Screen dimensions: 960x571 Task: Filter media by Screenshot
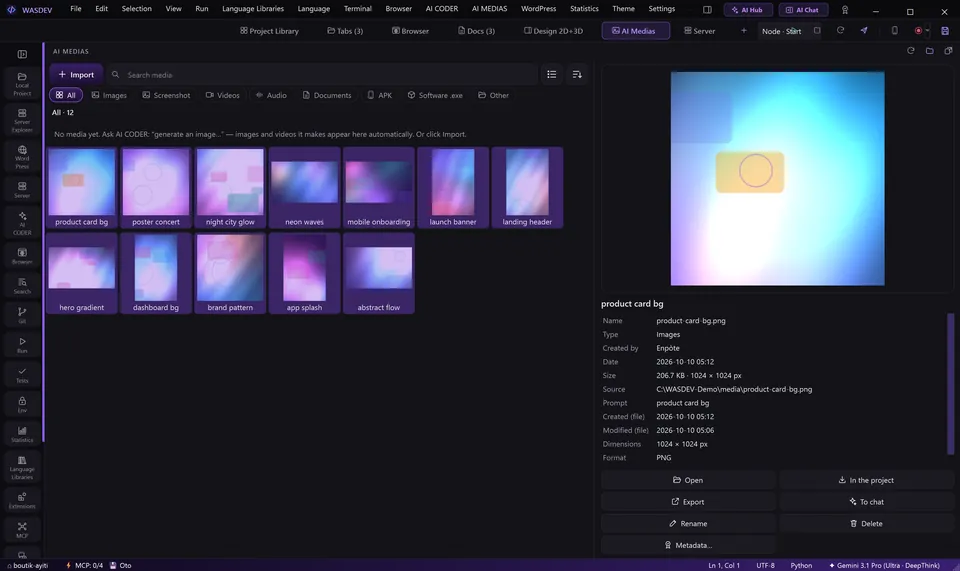point(166,95)
